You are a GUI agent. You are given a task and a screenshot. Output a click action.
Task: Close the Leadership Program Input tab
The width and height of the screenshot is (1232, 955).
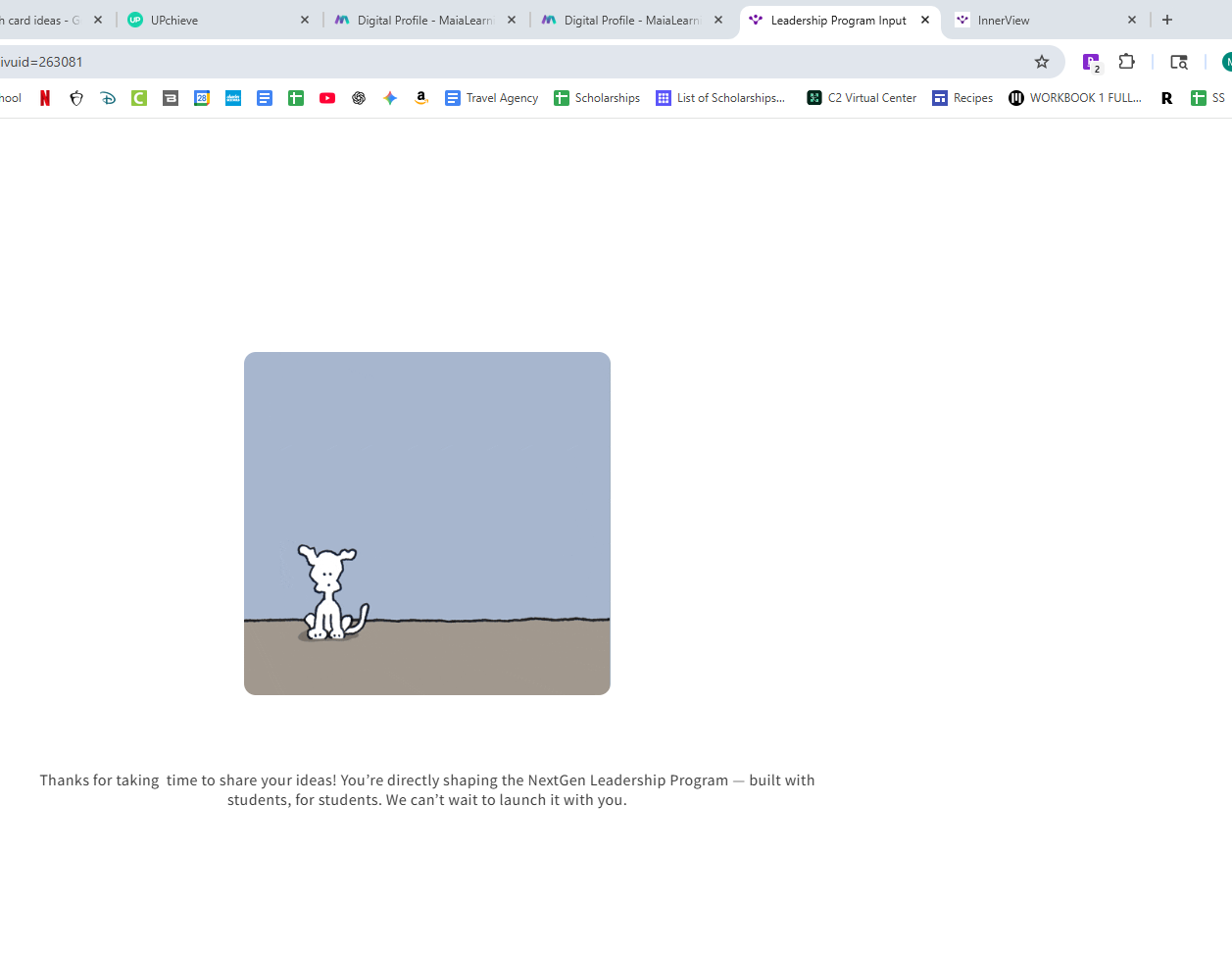(x=925, y=20)
